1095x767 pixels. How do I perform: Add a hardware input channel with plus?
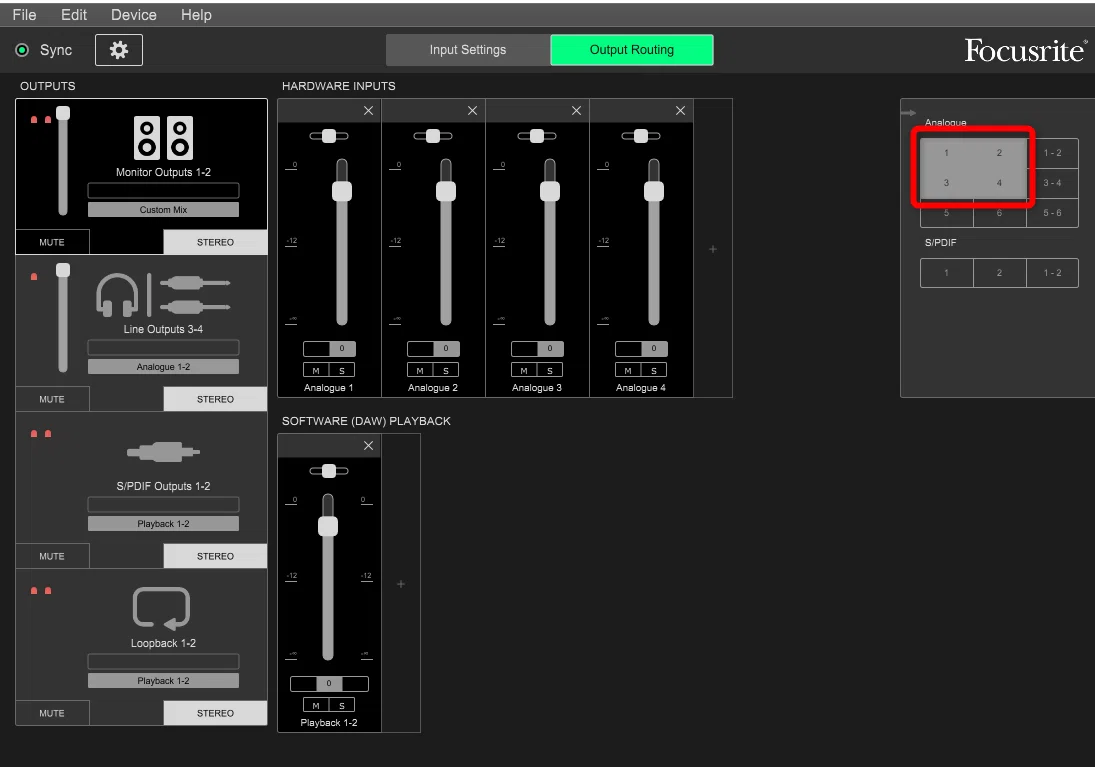pyautogui.click(x=712, y=249)
